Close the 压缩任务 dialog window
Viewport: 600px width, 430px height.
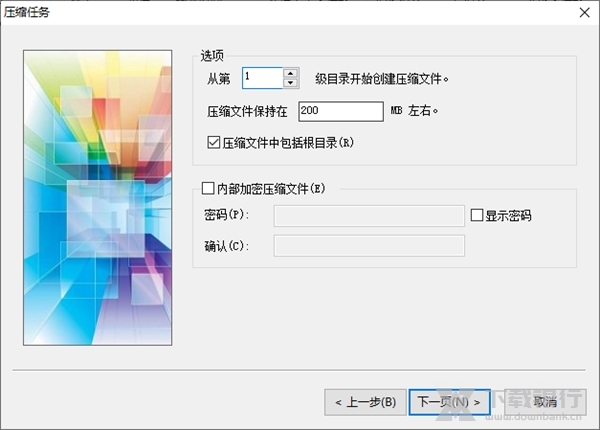[x=583, y=12]
